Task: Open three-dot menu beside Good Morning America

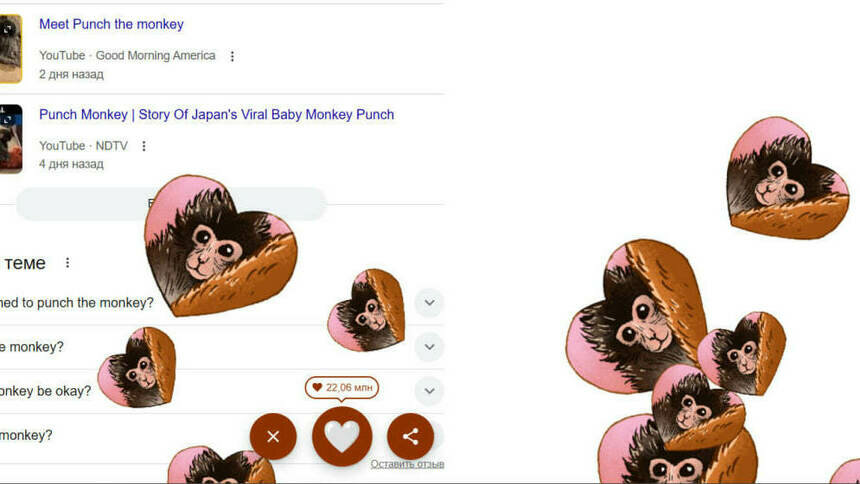Action: pyautogui.click(x=232, y=57)
